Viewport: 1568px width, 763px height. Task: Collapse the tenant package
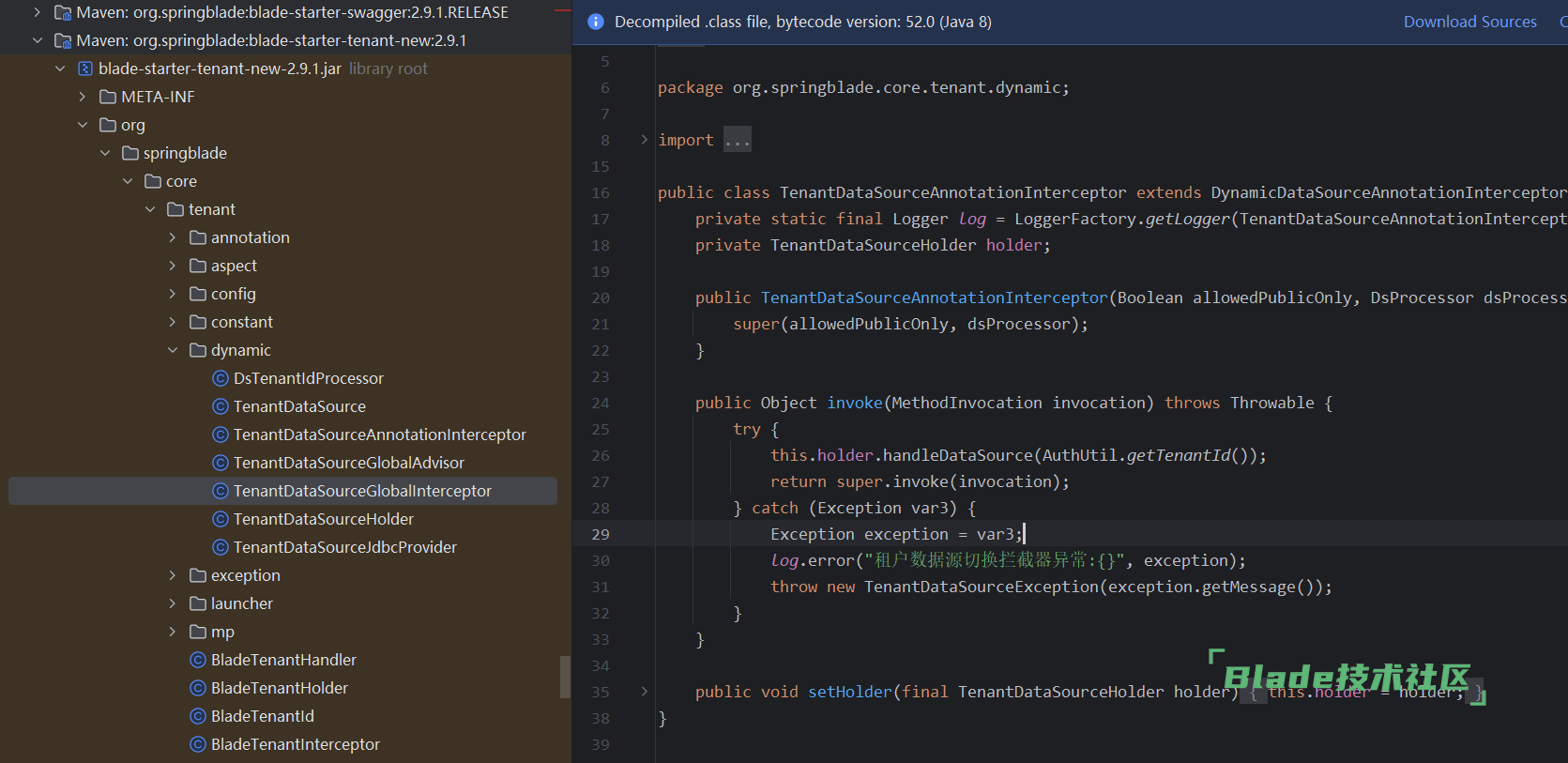coord(150,209)
